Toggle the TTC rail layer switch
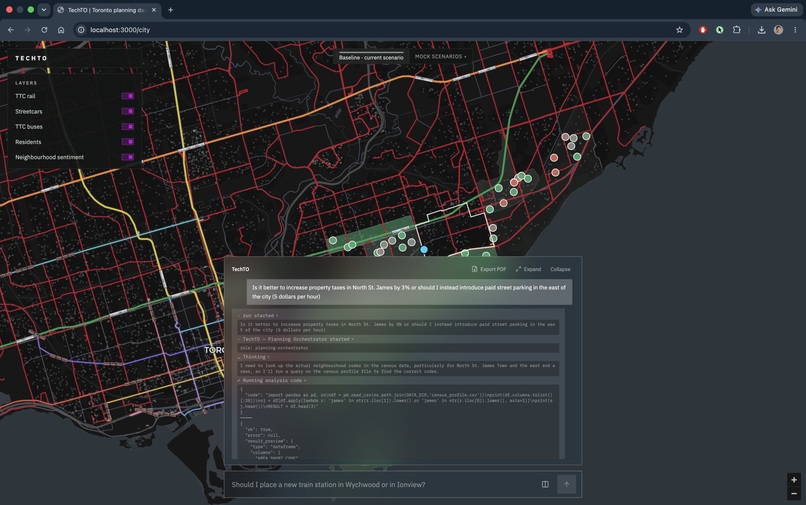 tap(127, 96)
